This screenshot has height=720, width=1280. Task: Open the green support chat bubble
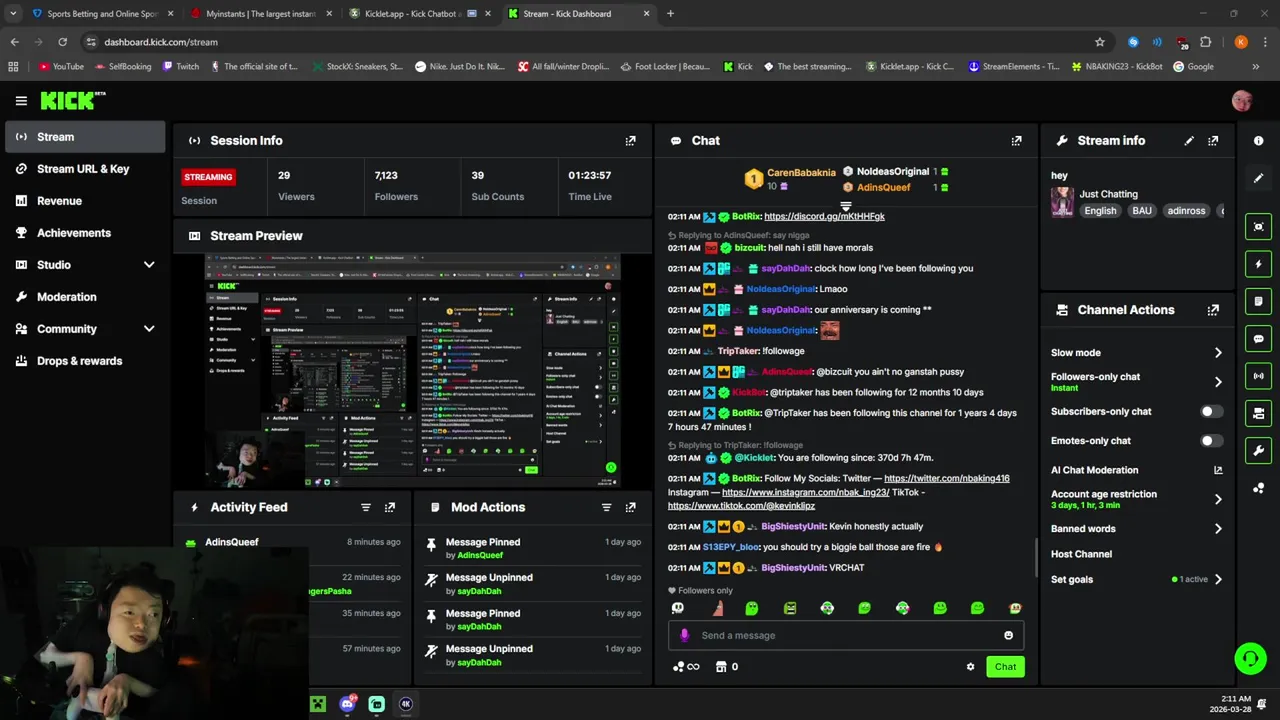point(1250,658)
